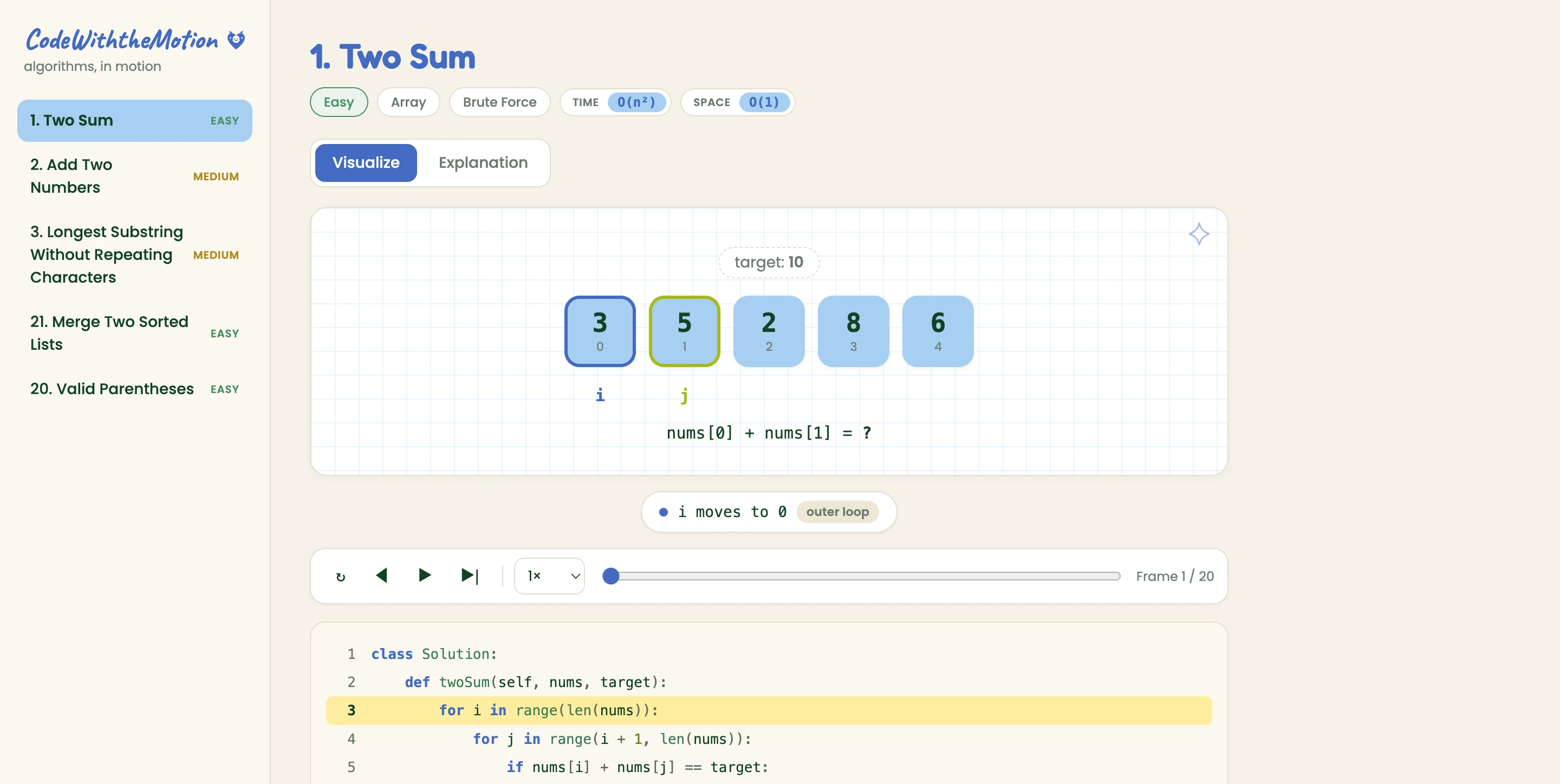Viewport: 1560px width, 784px height.
Task: Click the Frame 1 / 20 counter
Action: coord(1174,576)
